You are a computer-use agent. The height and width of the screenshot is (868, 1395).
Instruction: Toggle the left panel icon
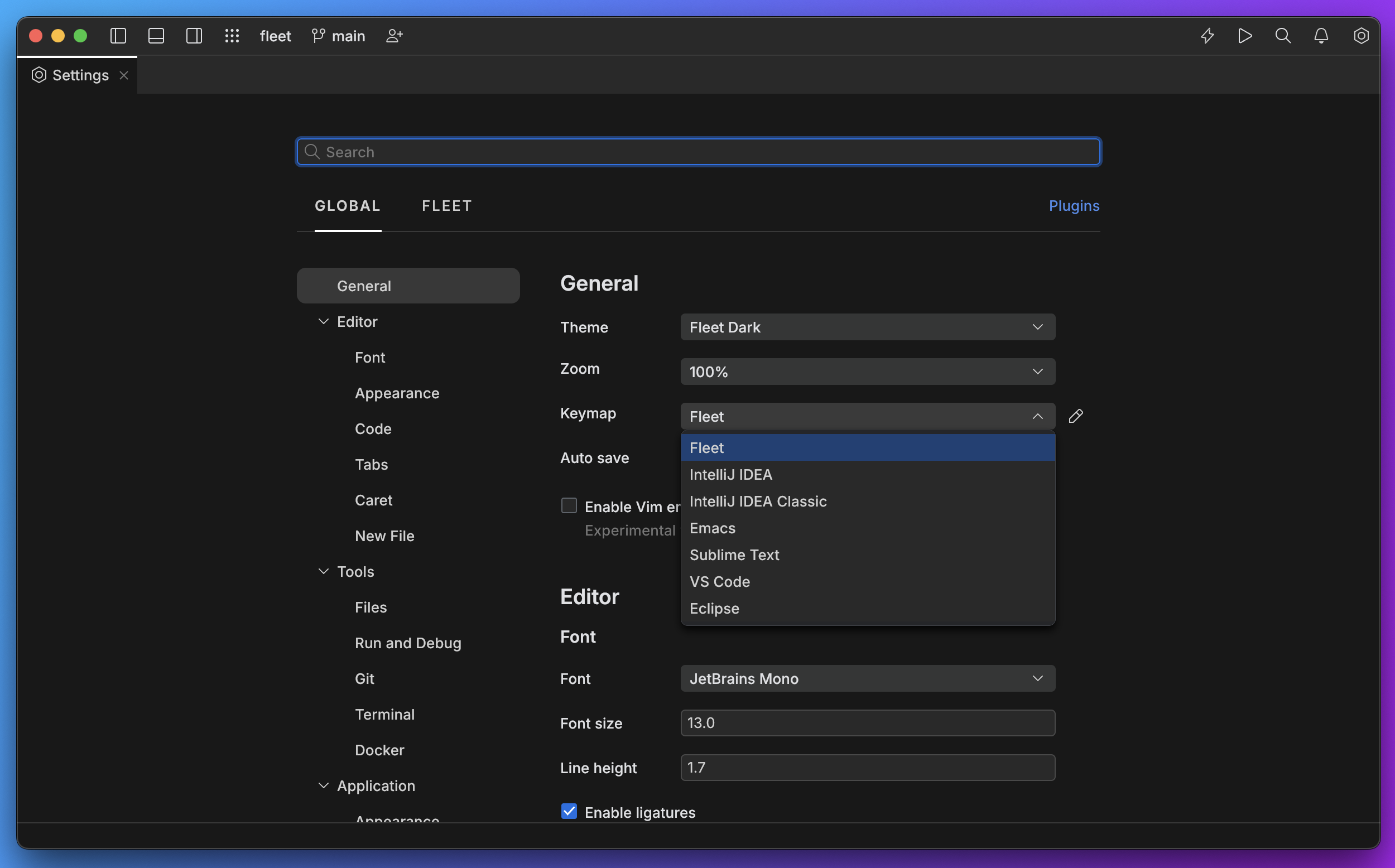(x=118, y=36)
